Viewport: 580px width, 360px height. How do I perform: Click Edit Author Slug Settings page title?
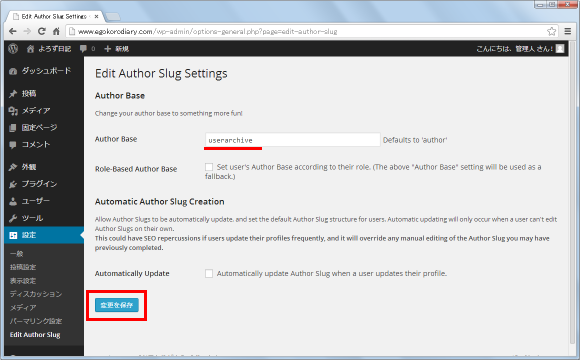(x=161, y=73)
